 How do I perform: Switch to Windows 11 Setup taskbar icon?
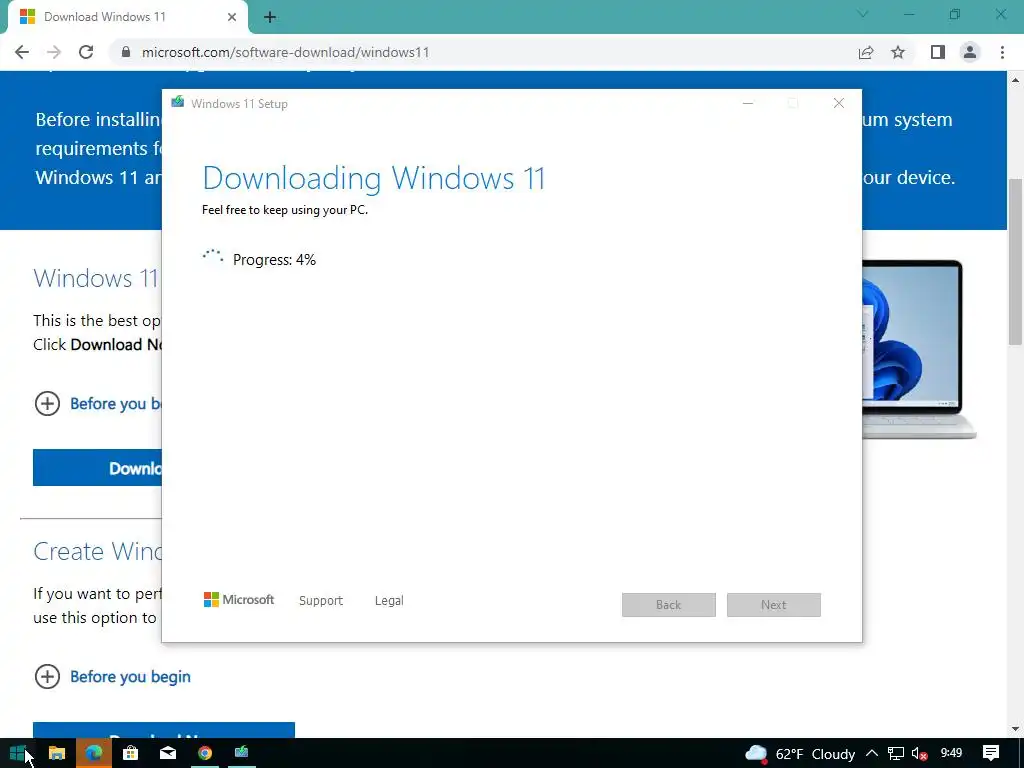242,753
